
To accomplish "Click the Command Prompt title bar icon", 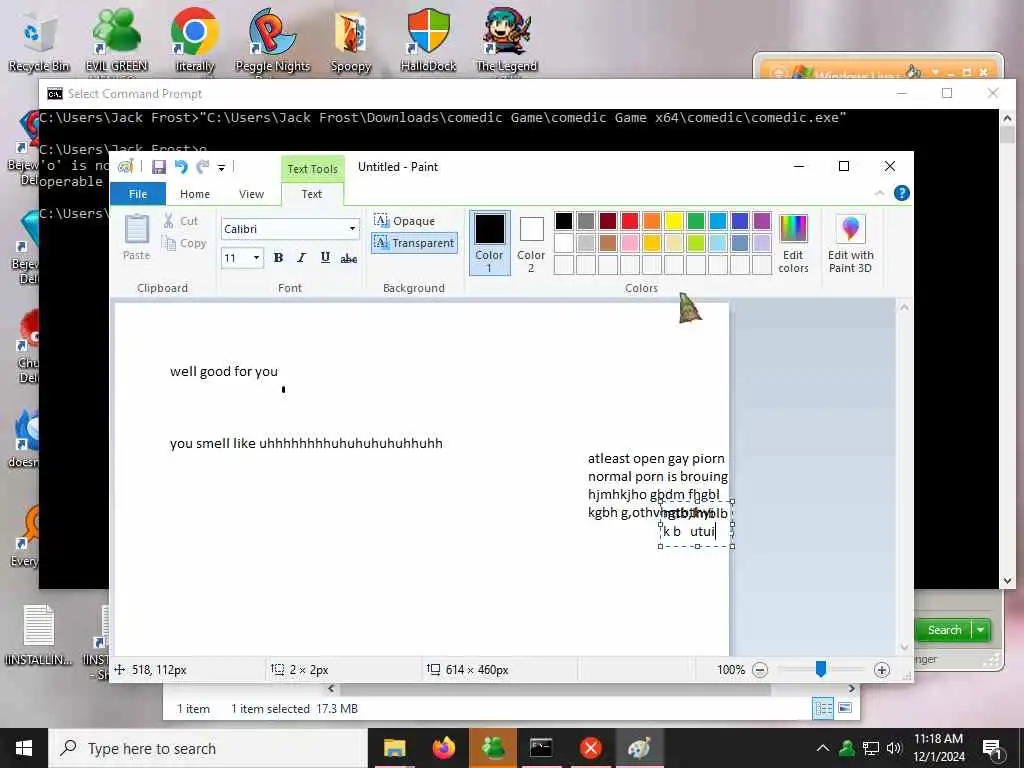I will tap(55, 94).
